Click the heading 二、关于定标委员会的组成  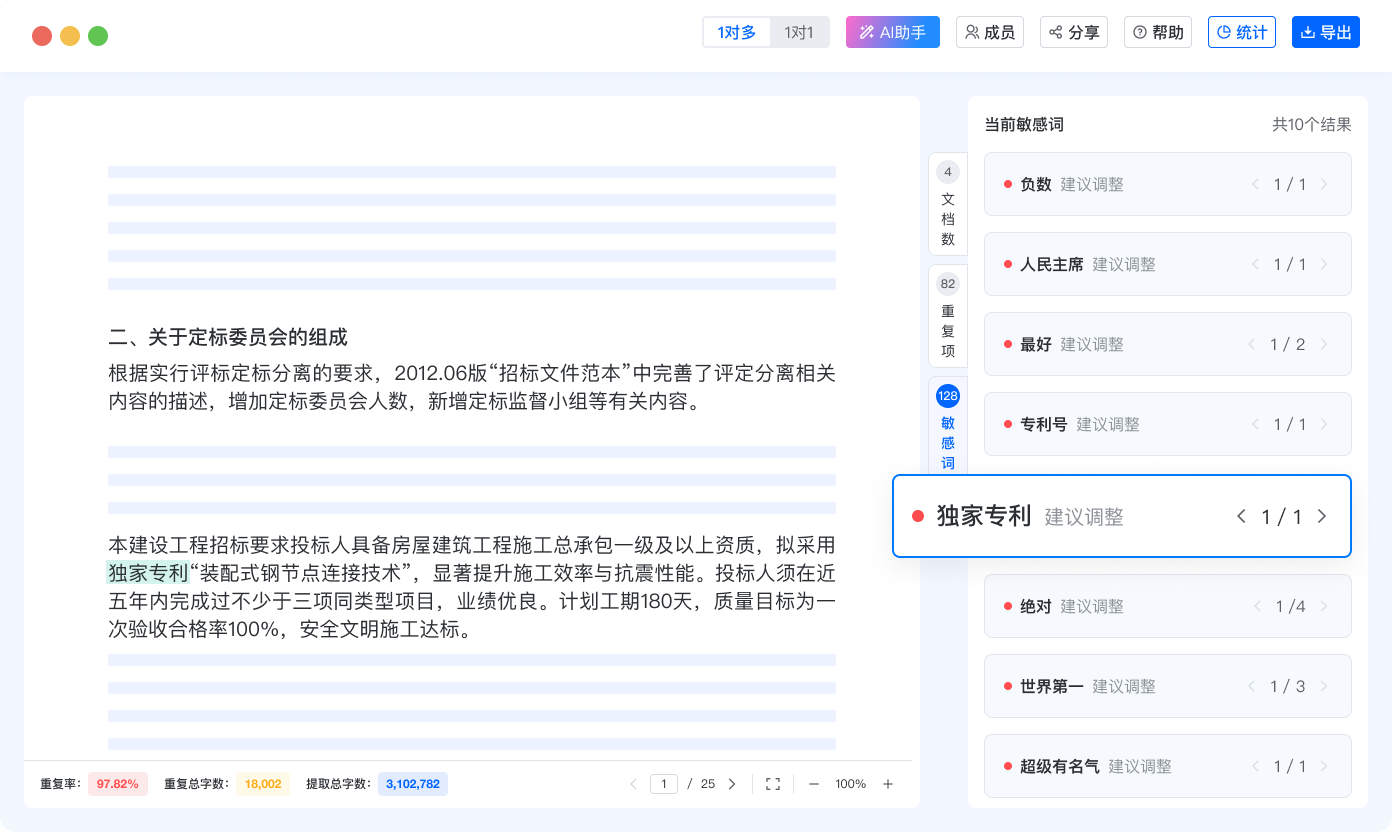(228, 337)
